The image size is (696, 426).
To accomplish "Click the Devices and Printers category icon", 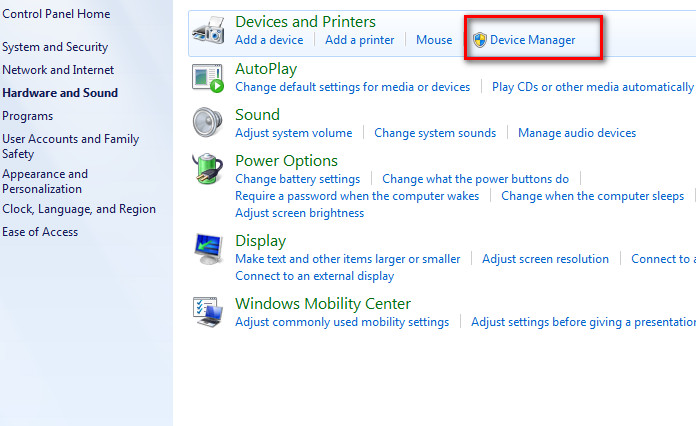I will coord(209,31).
